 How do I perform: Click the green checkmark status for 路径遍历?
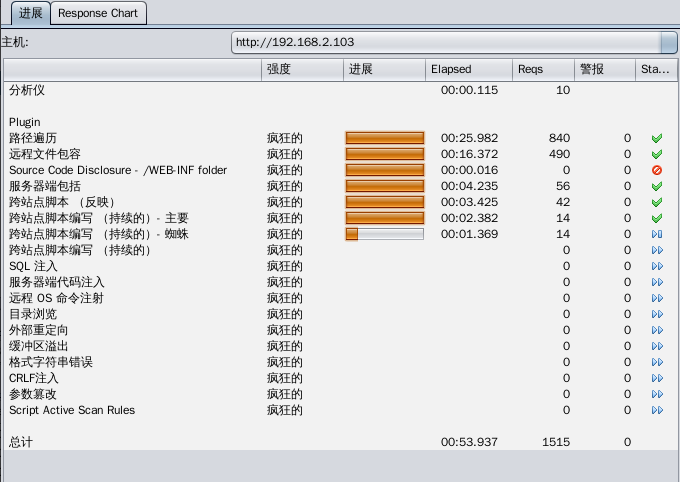coord(657,138)
